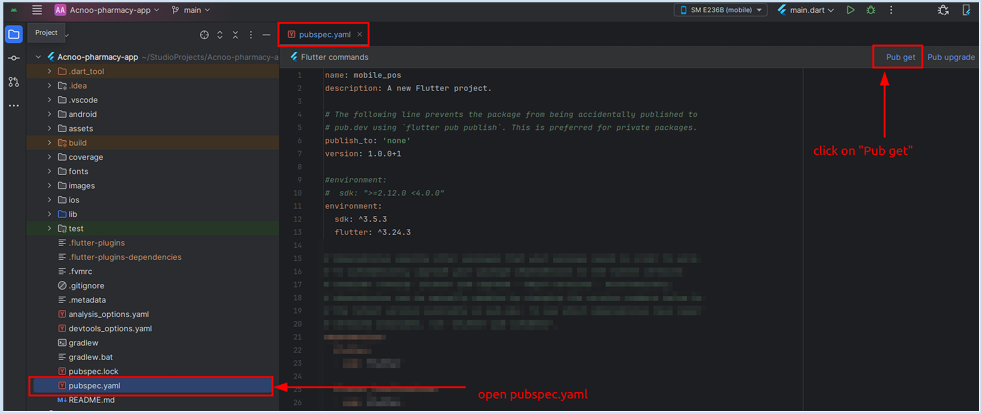The image size is (981, 414).
Task: Close the pubspec.yaml tab
Action: click(360, 34)
